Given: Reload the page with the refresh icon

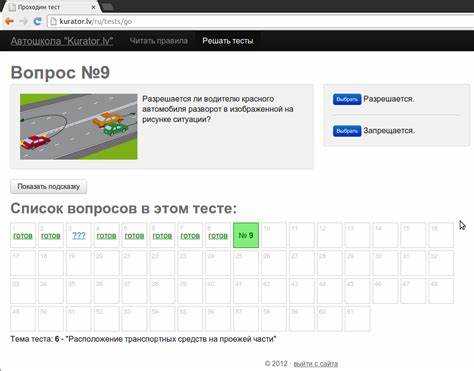Looking at the screenshot, I should (37, 22).
